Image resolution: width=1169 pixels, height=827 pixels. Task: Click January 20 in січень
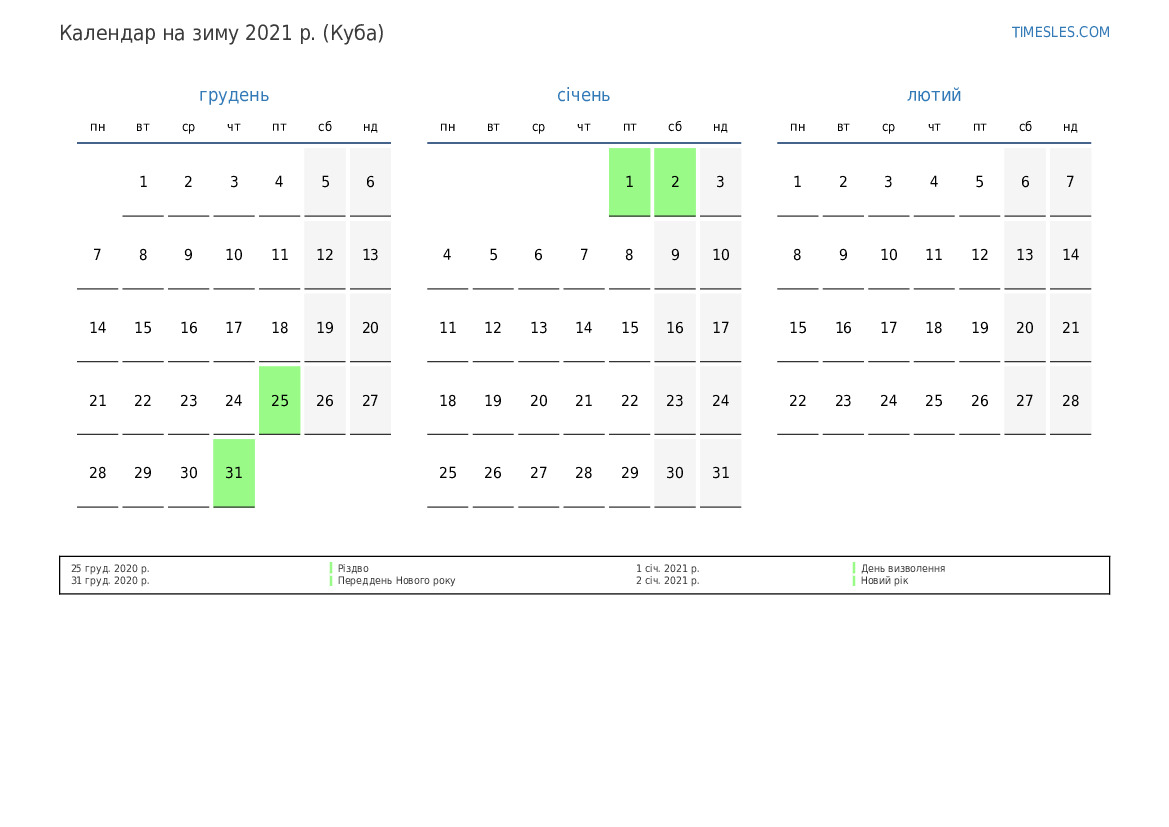(x=538, y=400)
